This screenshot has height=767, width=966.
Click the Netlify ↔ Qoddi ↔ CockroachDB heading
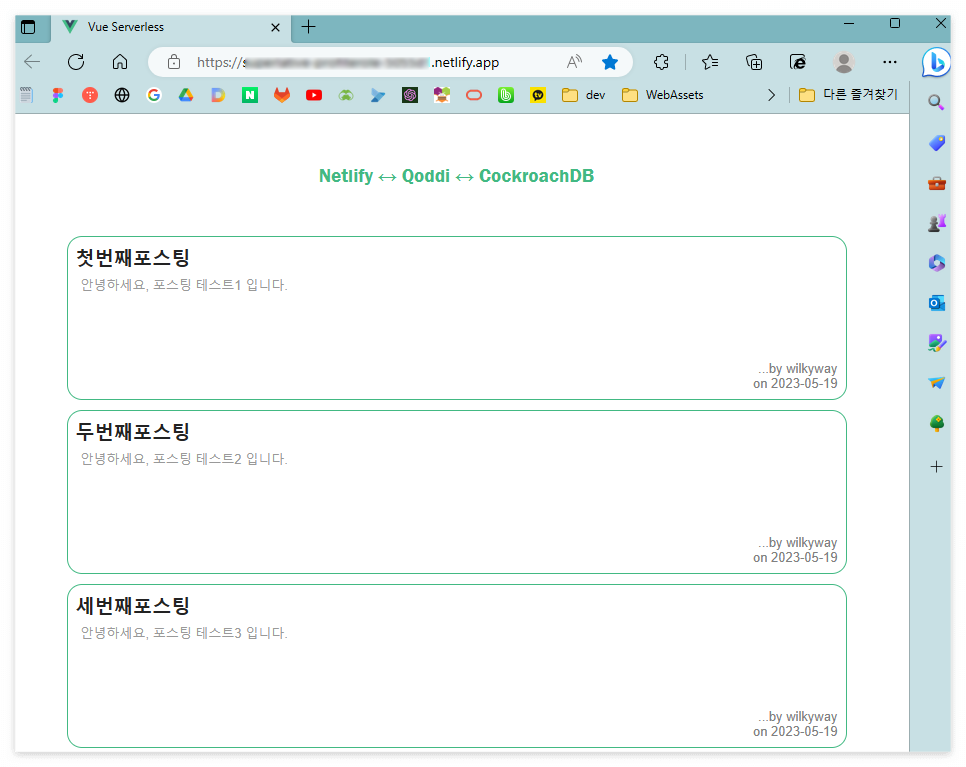click(457, 176)
